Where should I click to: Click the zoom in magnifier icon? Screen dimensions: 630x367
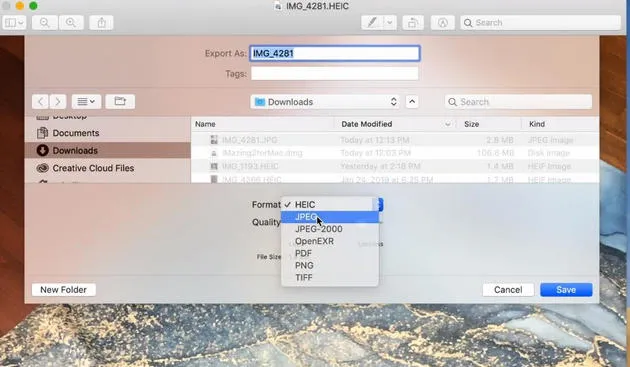coord(71,23)
